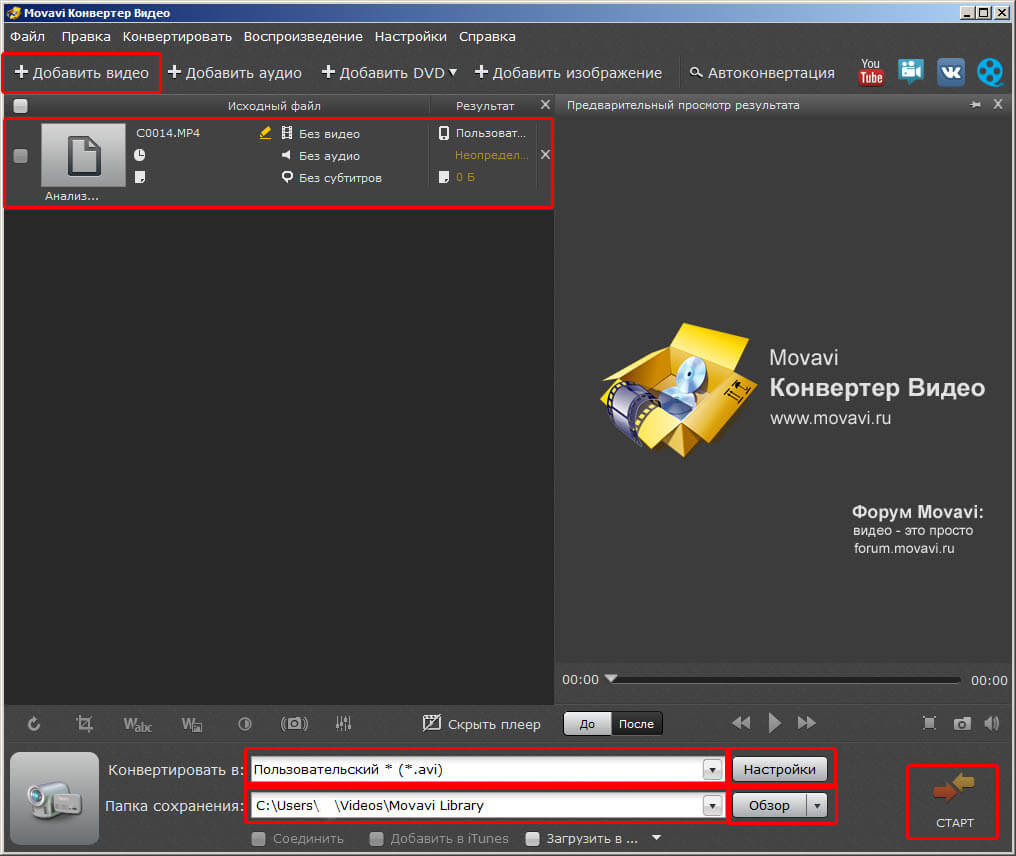
Task: Switch preview to До mode
Action: tap(587, 724)
